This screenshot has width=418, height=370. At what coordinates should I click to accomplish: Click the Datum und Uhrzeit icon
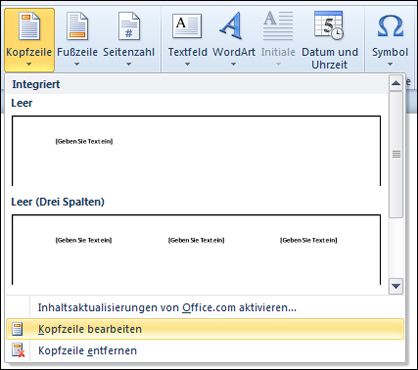click(329, 25)
